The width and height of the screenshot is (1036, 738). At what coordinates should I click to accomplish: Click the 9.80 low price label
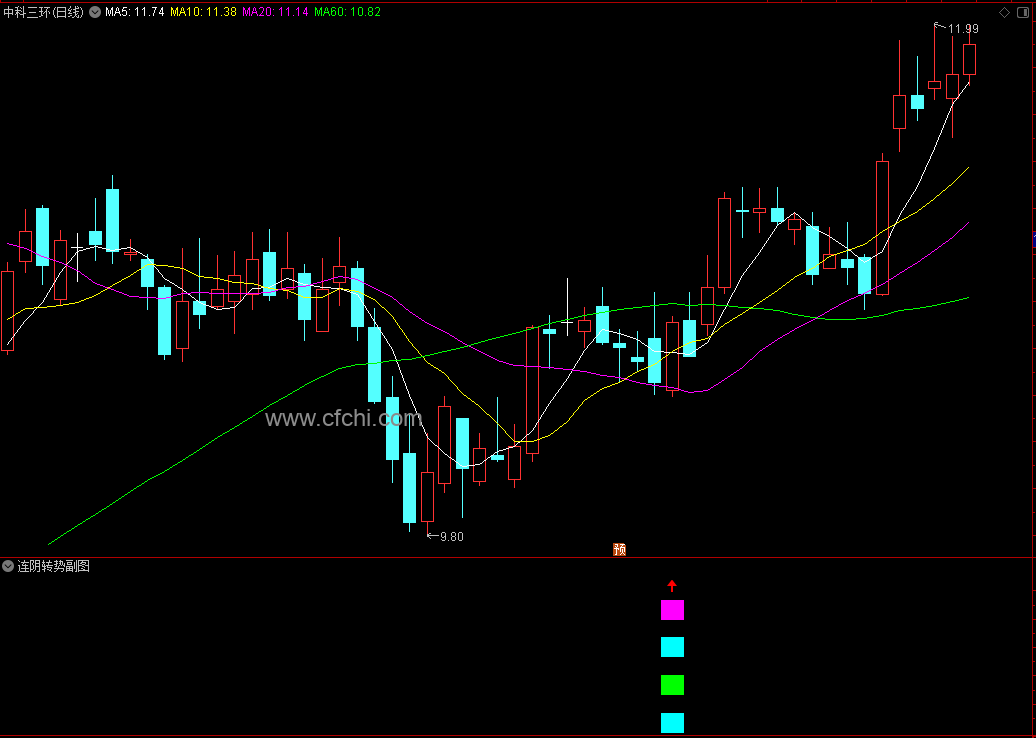point(452,536)
